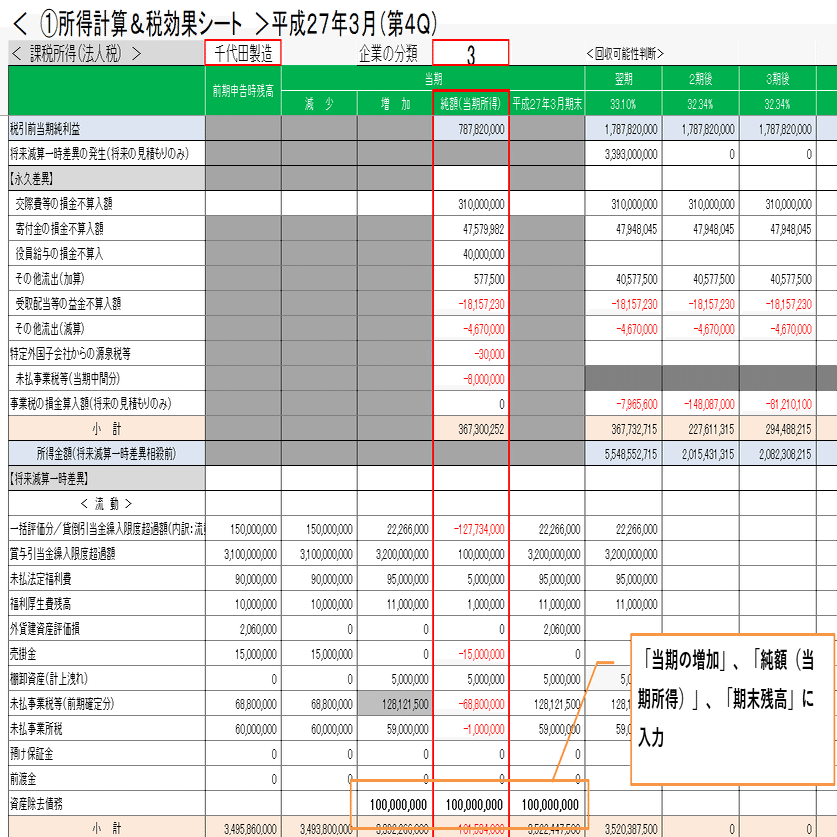Select the shaded 128,121,500 cell in 増加 column
The width and height of the screenshot is (837, 837).
[x=395, y=704]
